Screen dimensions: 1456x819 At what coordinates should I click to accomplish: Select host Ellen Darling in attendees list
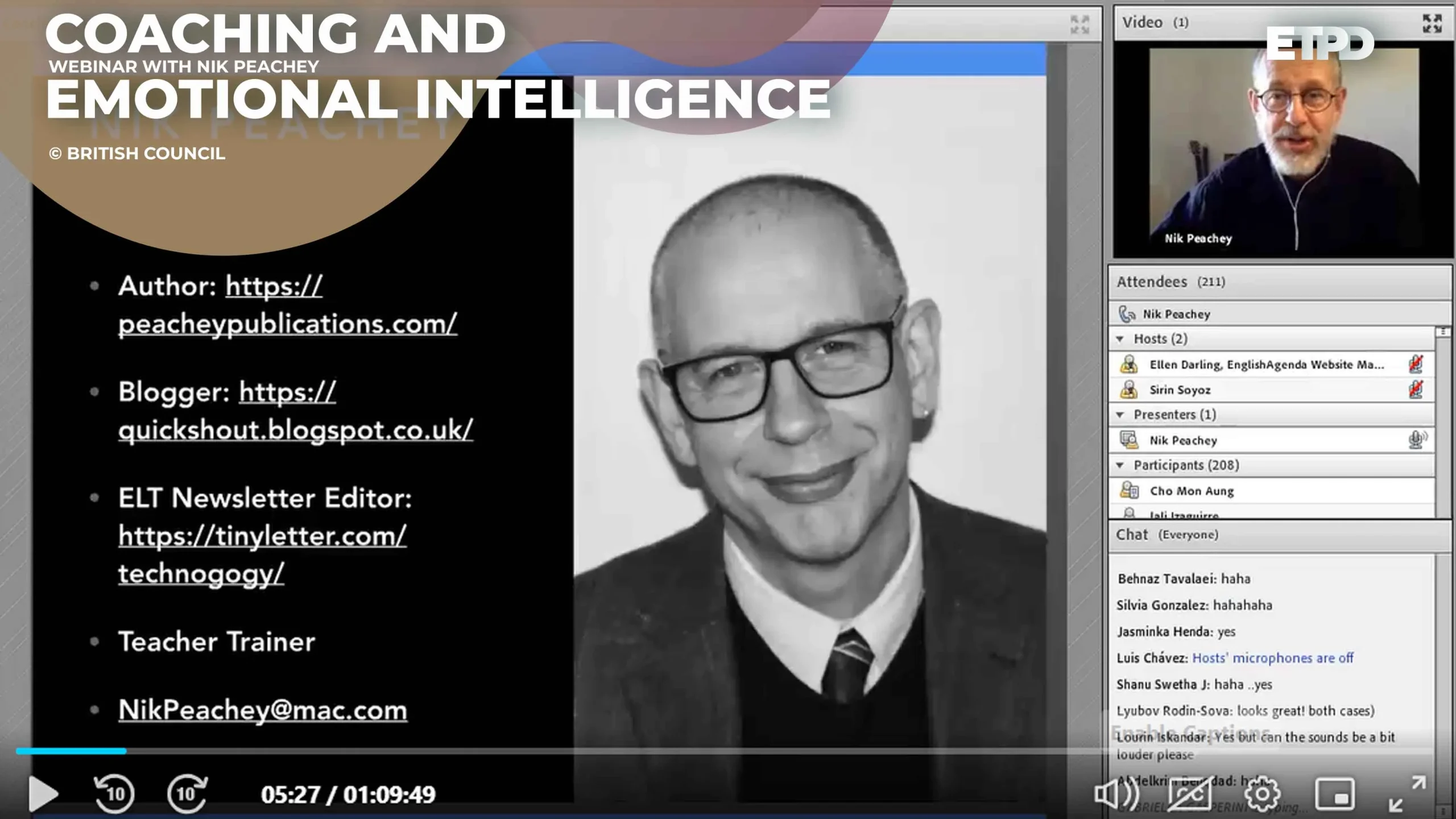click(1272, 365)
